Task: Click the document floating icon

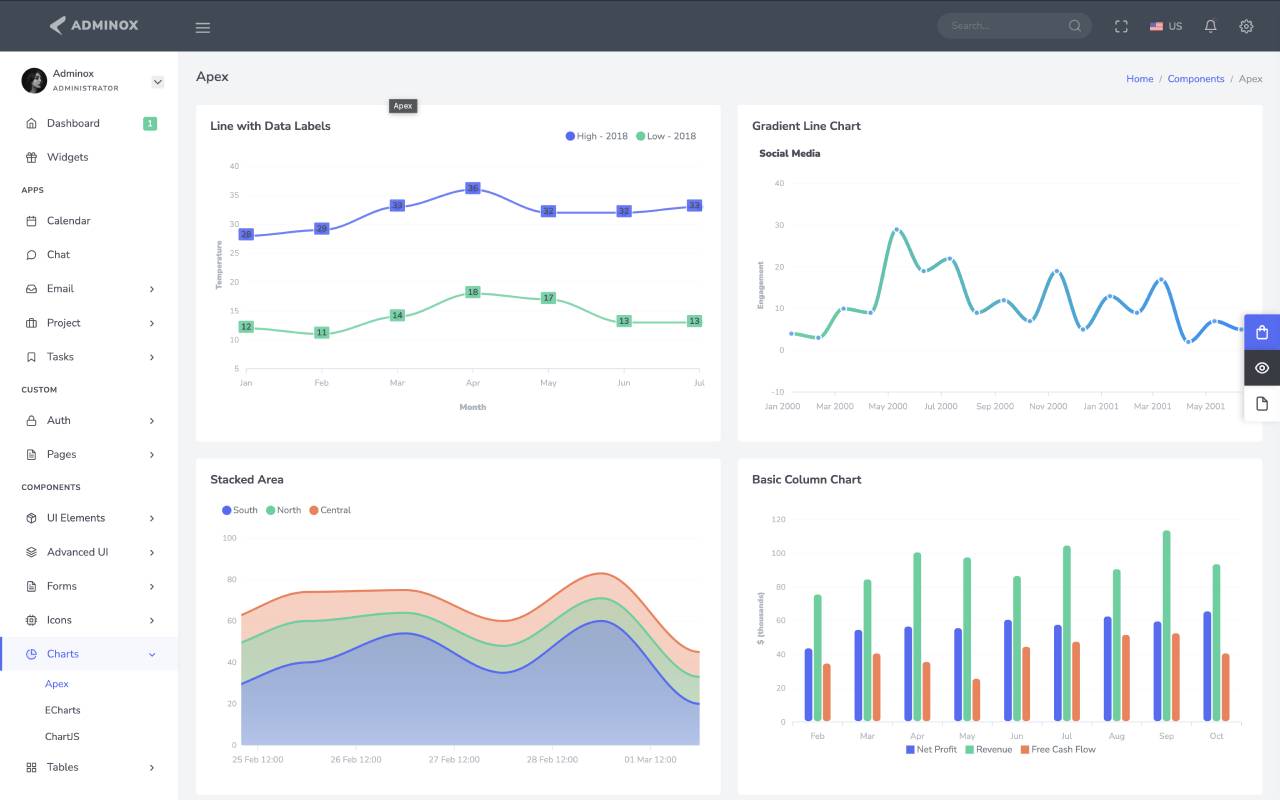Action: (1262, 403)
